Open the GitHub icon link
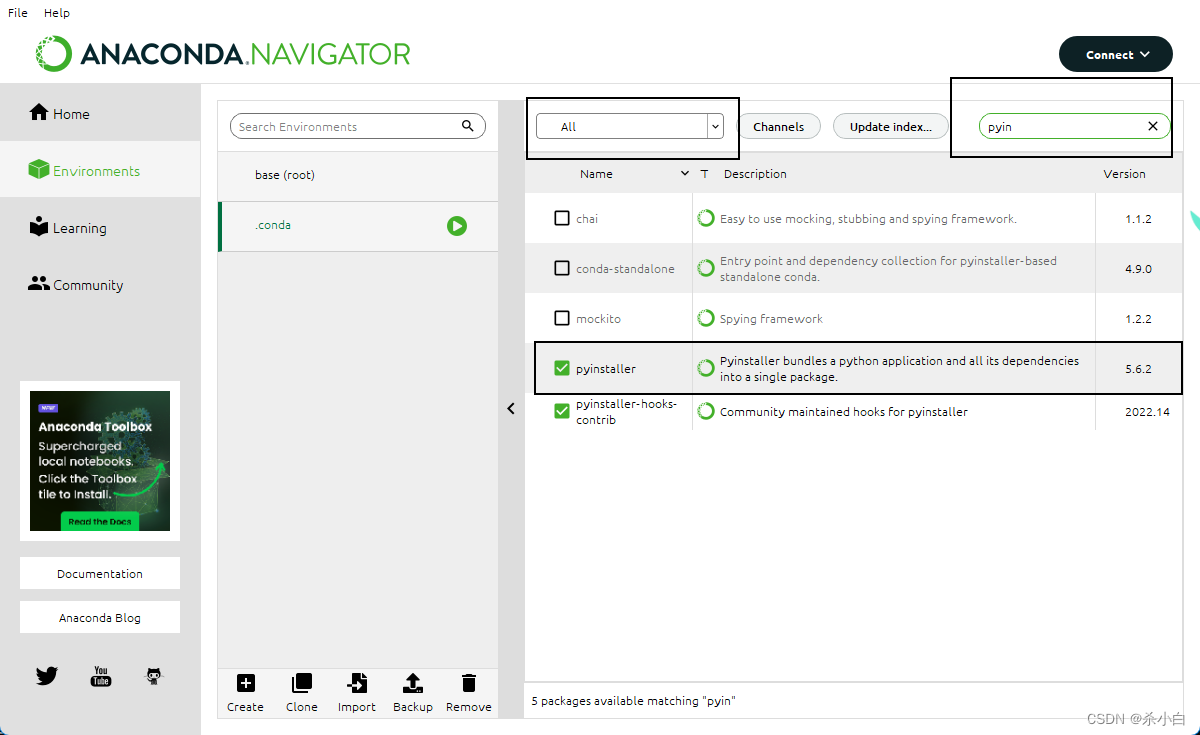 (153, 676)
